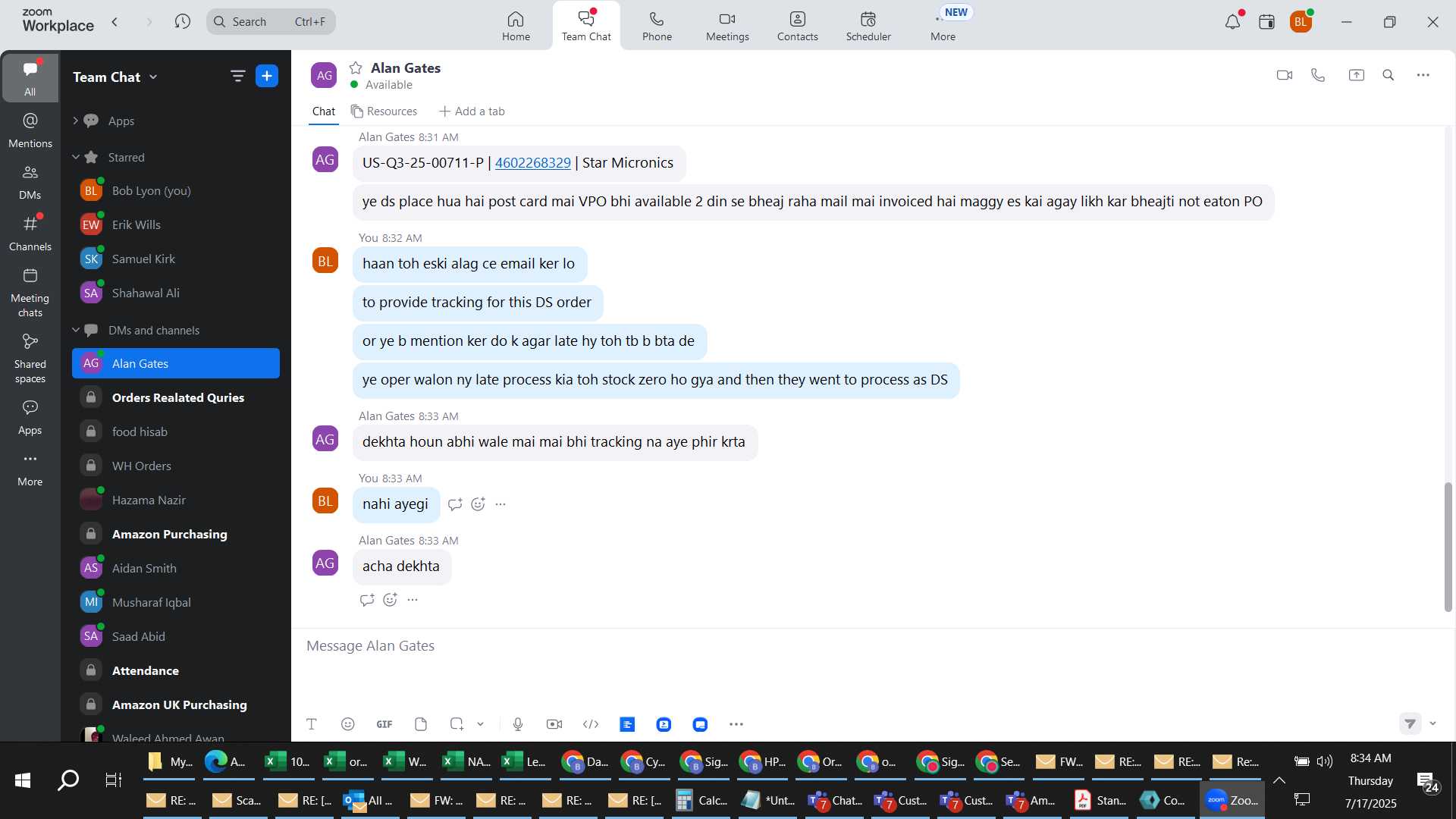Open Meeting chats in left sidebar
1456x819 pixels.
[x=30, y=292]
